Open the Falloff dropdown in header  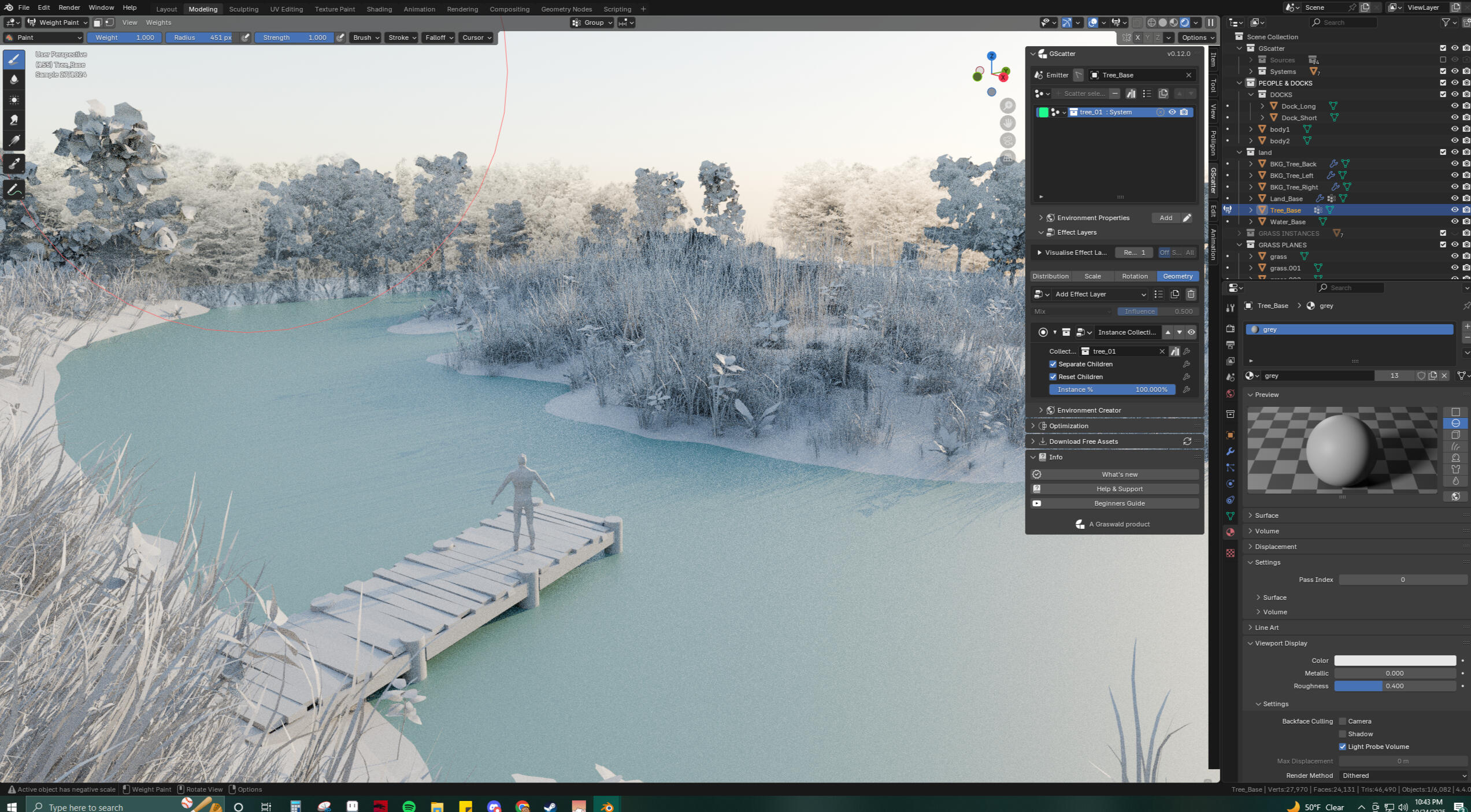pos(439,38)
